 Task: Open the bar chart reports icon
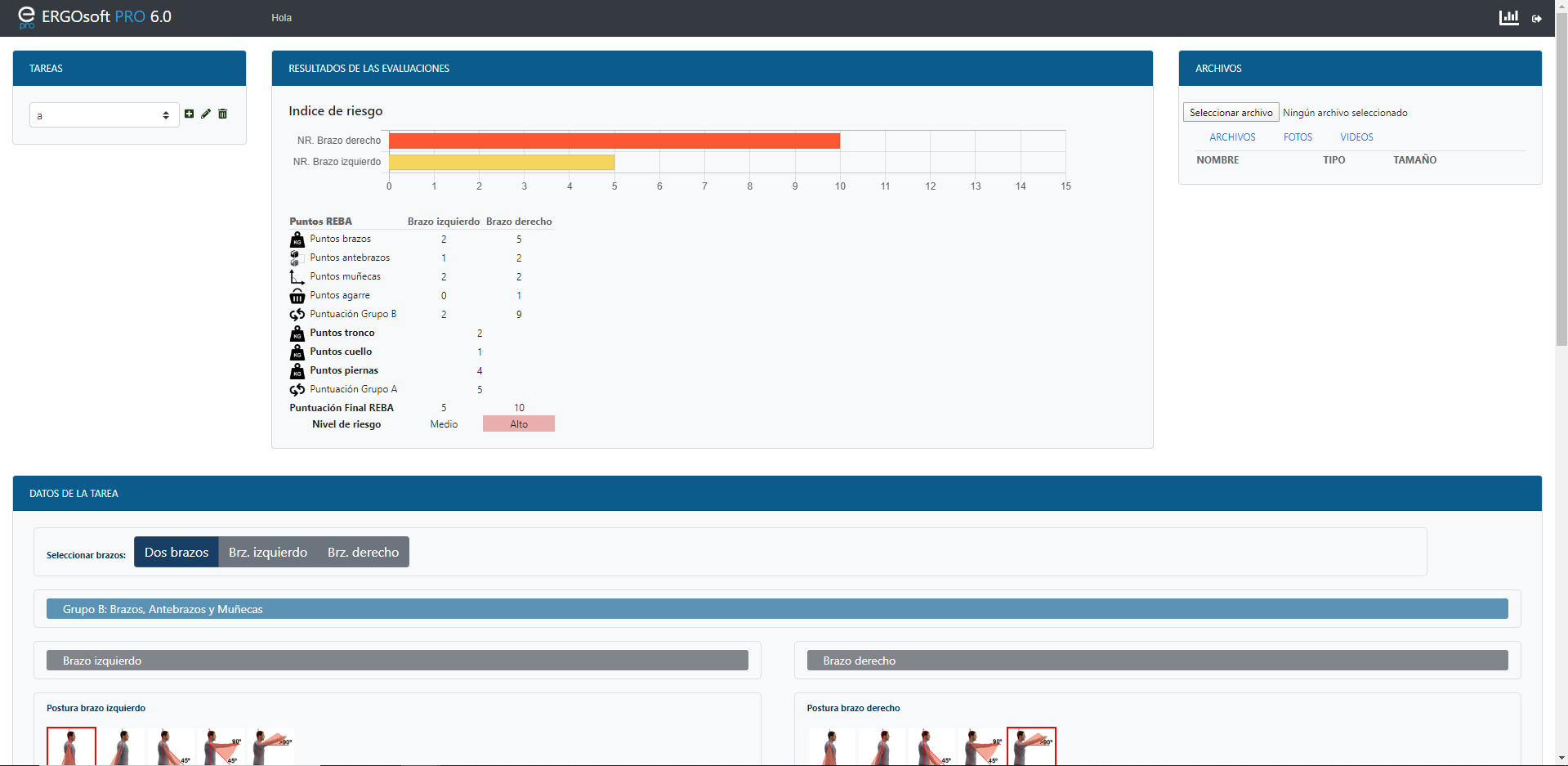[x=1508, y=17]
